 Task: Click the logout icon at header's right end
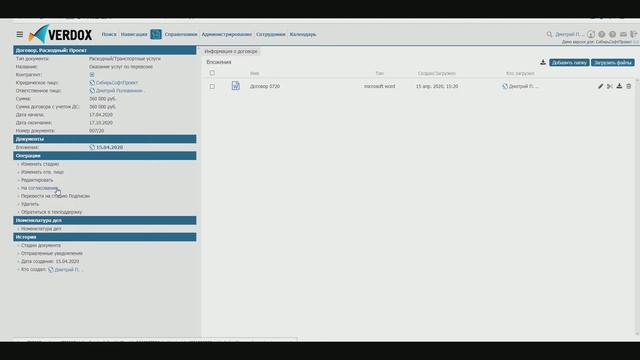click(x=633, y=34)
